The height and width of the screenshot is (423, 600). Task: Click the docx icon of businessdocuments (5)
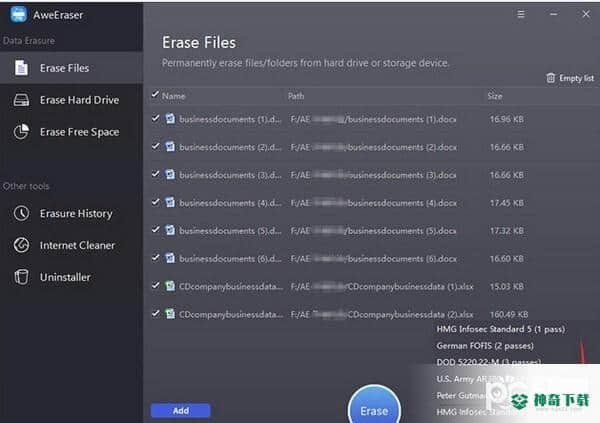(x=170, y=230)
